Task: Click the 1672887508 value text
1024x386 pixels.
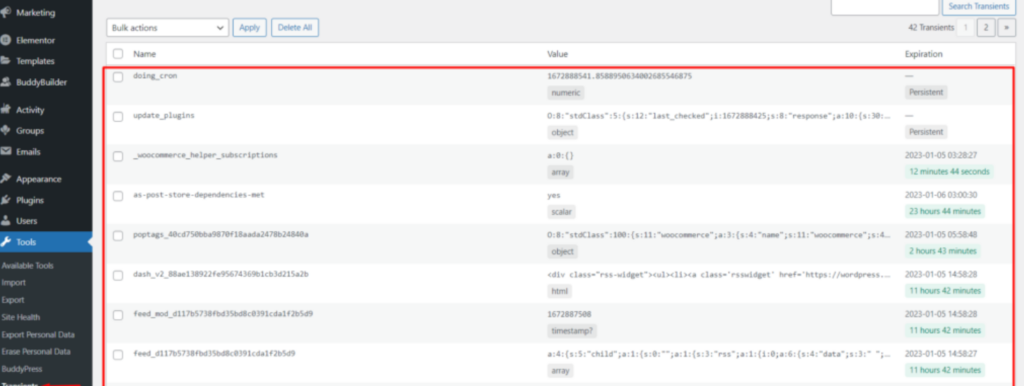Action: tap(569, 314)
